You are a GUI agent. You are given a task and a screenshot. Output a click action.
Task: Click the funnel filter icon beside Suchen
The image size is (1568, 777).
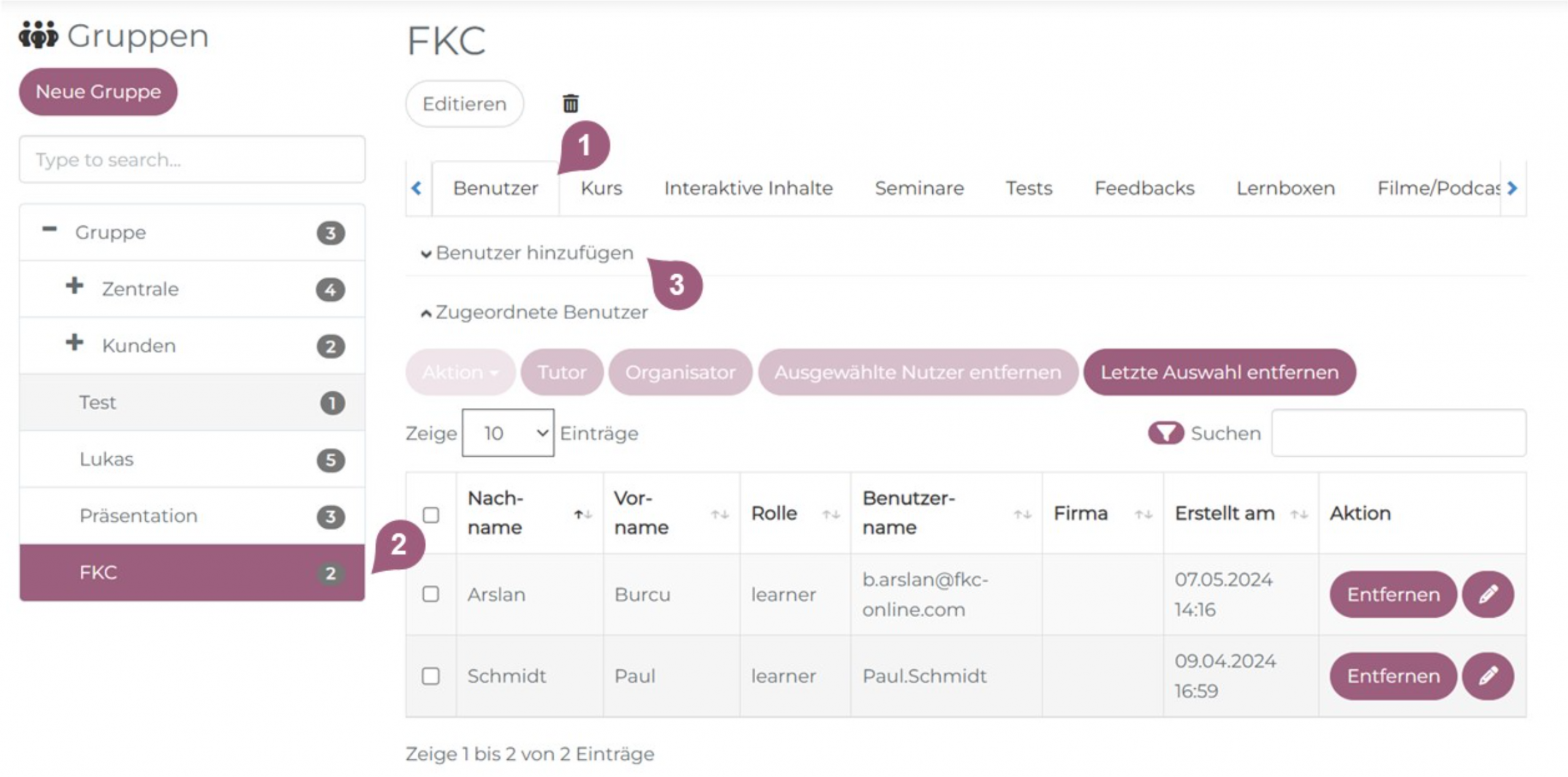point(1166,433)
